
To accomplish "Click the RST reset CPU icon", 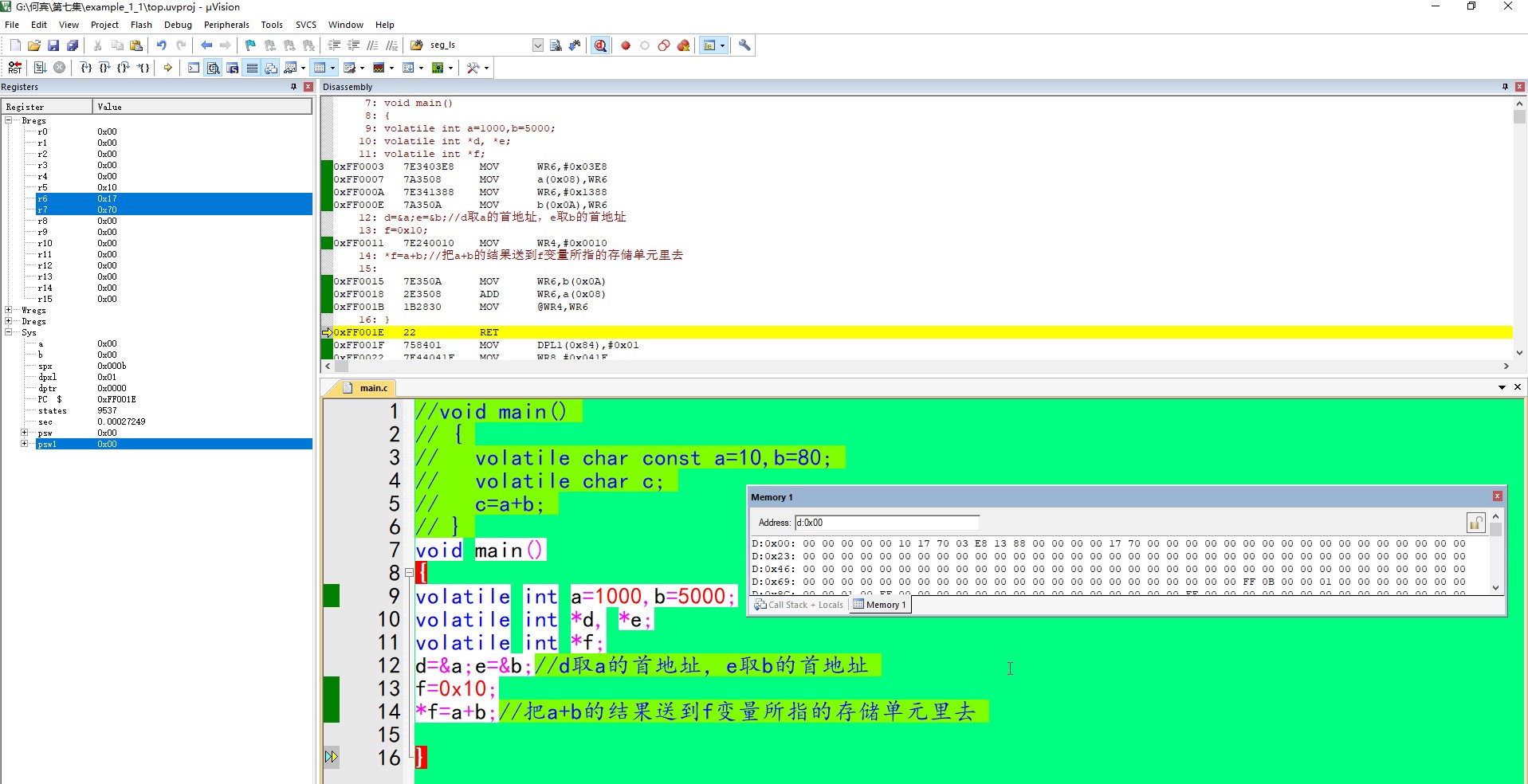I will coord(15,68).
